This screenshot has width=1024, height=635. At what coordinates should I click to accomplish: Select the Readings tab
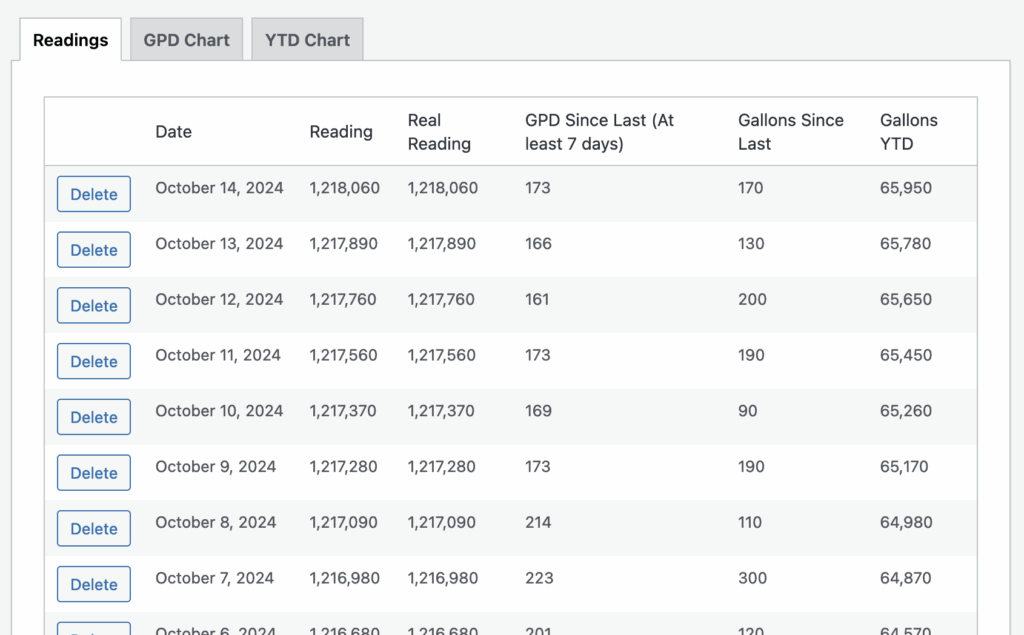pyautogui.click(x=70, y=40)
